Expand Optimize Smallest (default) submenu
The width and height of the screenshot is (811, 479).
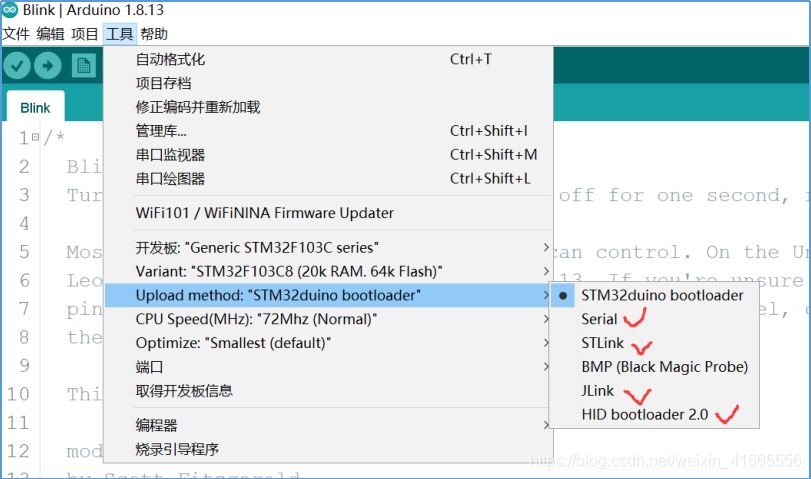(x=328, y=343)
